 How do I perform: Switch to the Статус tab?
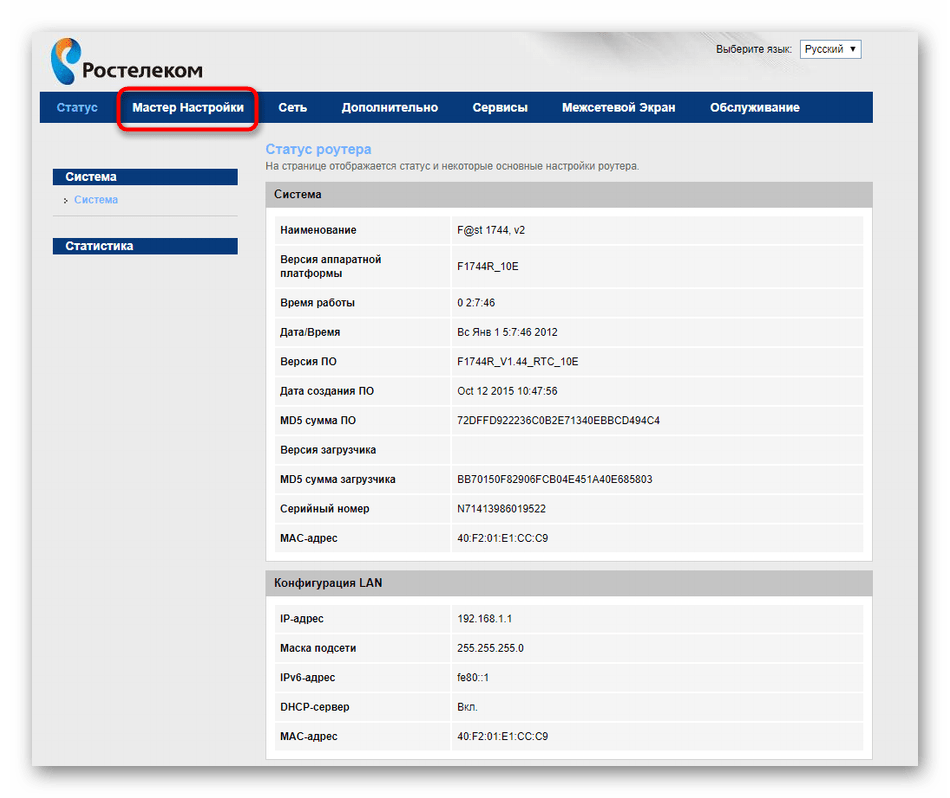[x=77, y=108]
